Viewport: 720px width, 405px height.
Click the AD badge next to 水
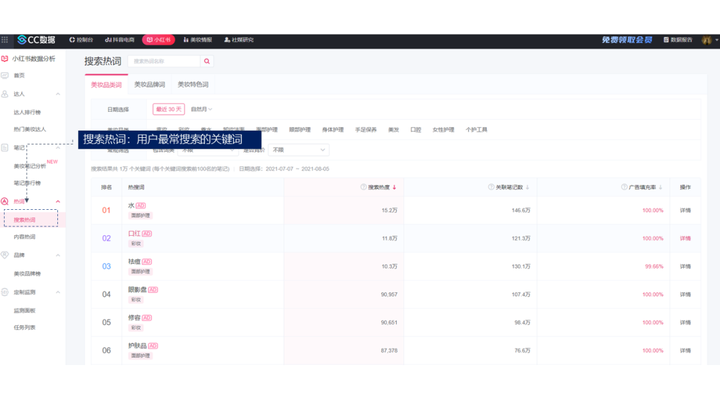(x=141, y=205)
